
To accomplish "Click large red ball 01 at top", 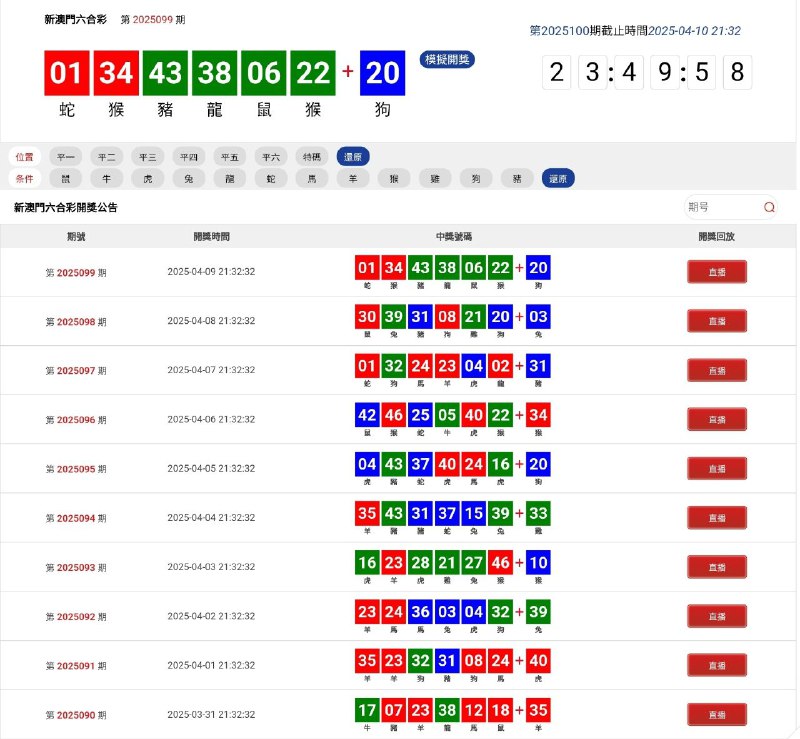I will (67, 73).
